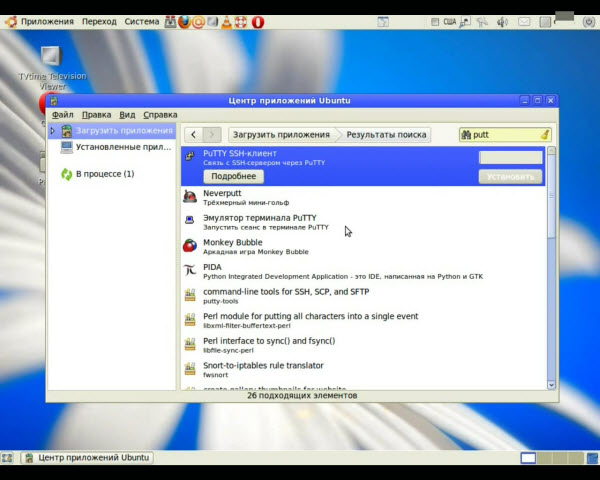
Task: Select 'Perl interface to sync() and fsync()' row
Action: tap(363, 345)
